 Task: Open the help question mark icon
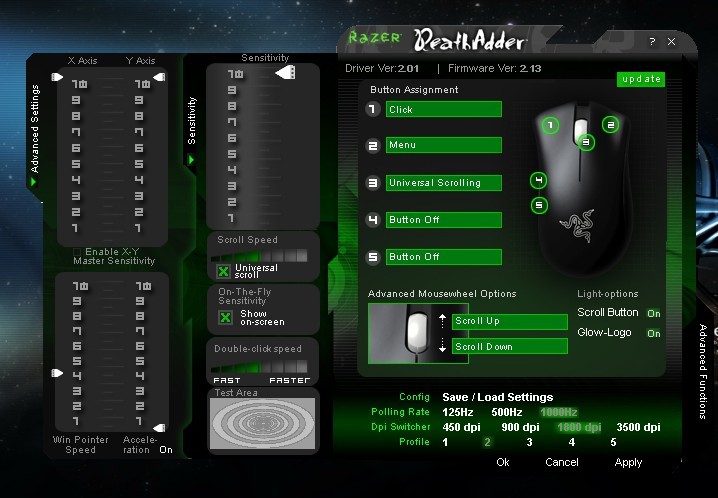pyautogui.click(x=652, y=42)
